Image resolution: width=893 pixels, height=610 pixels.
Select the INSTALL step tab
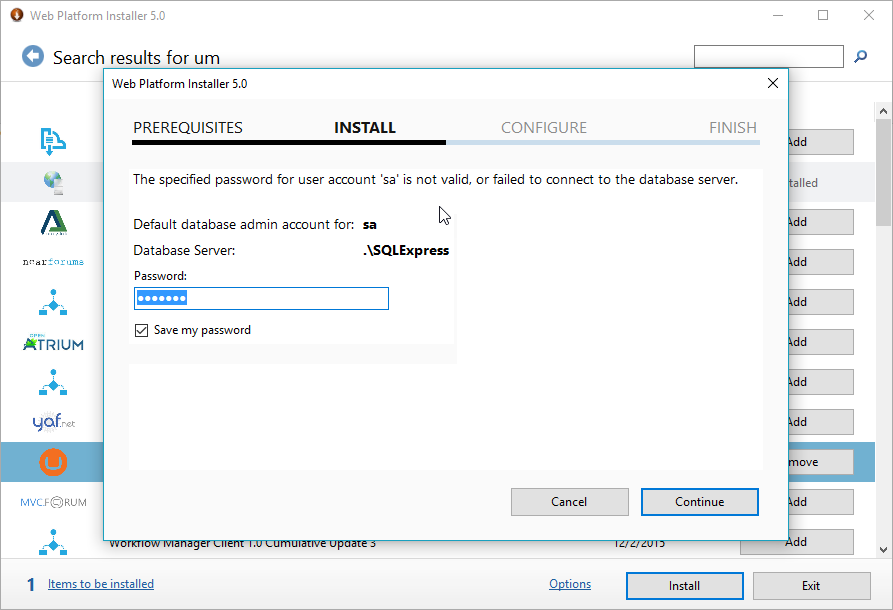(x=365, y=128)
